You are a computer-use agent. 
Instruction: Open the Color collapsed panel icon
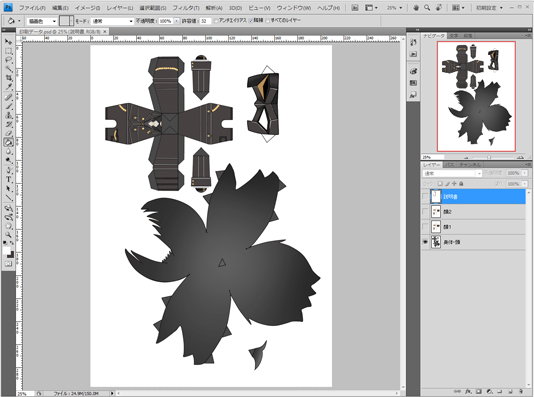tap(413, 71)
